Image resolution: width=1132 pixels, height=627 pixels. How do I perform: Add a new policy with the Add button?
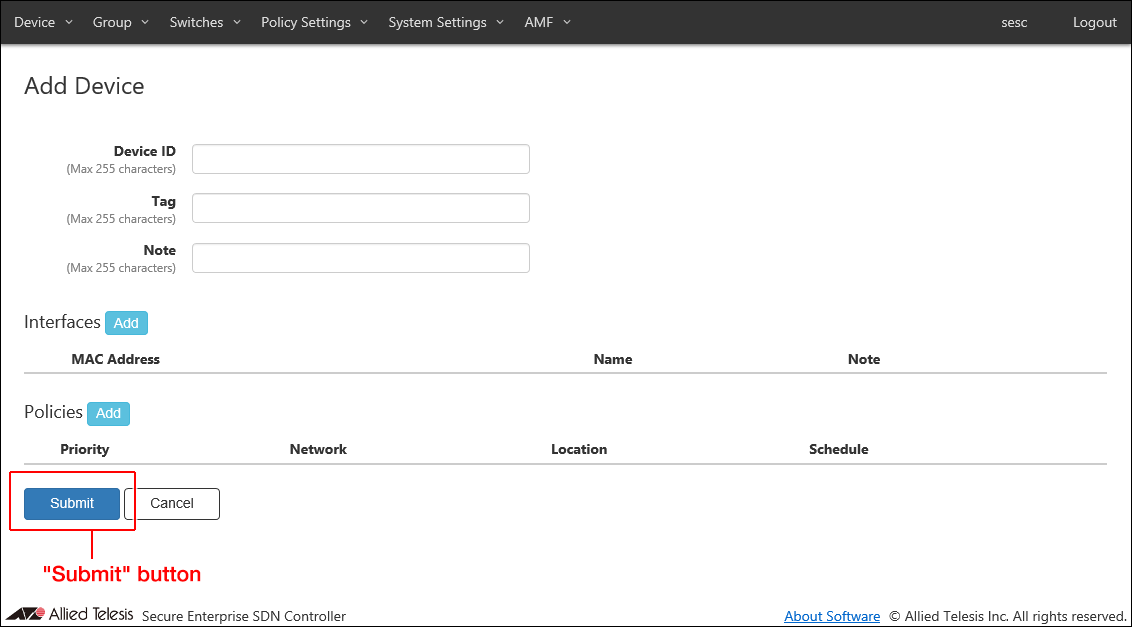click(108, 413)
